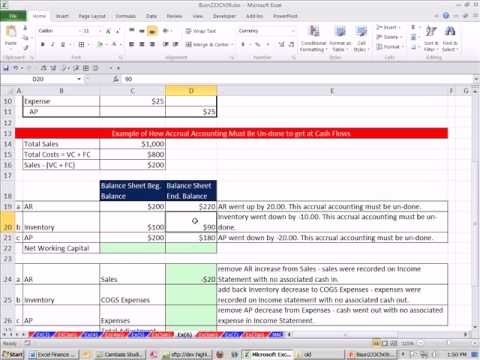Select the Ex(6) sheet tab

(x=184, y=334)
